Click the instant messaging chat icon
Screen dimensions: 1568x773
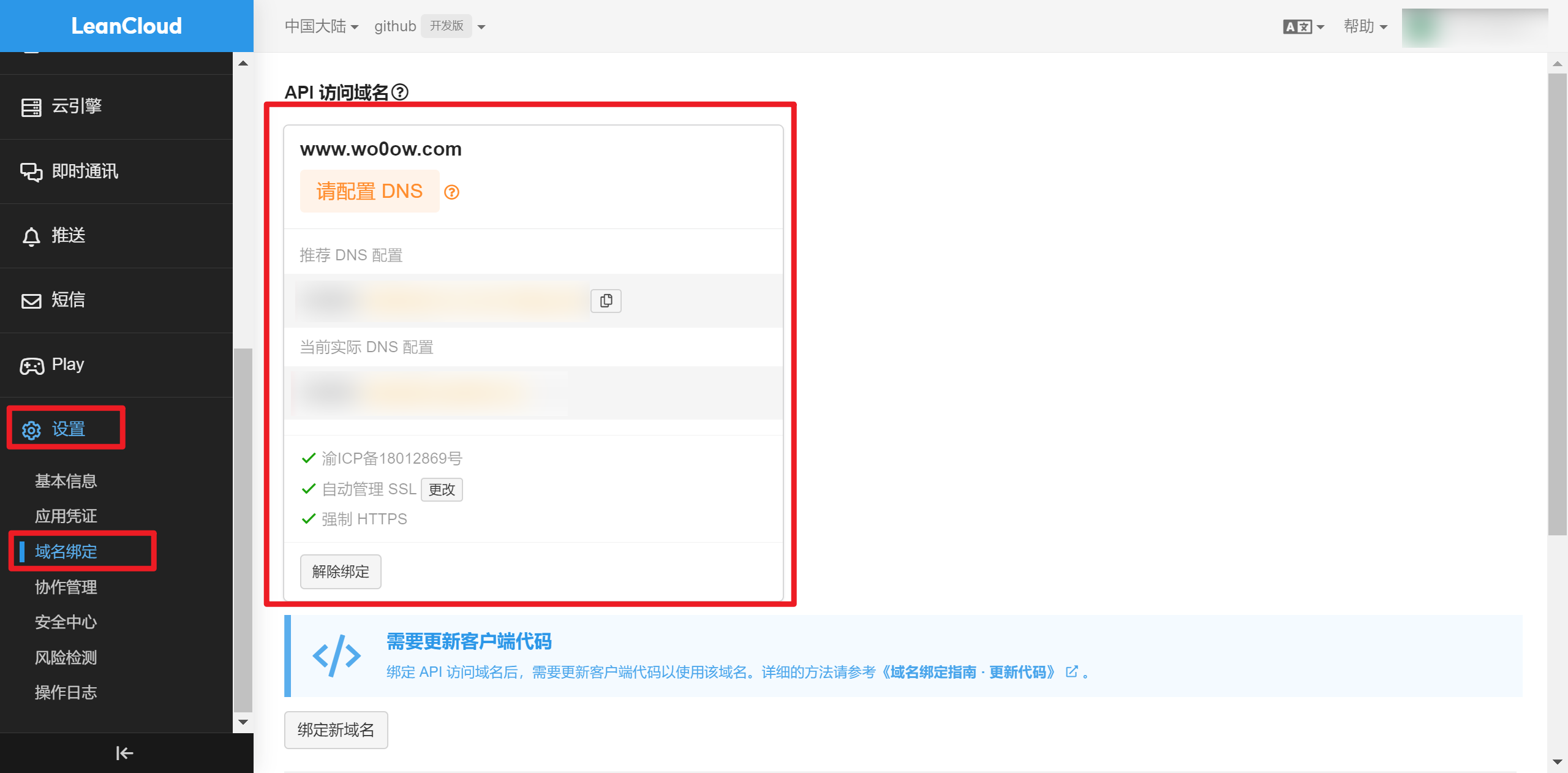(x=31, y=172)
